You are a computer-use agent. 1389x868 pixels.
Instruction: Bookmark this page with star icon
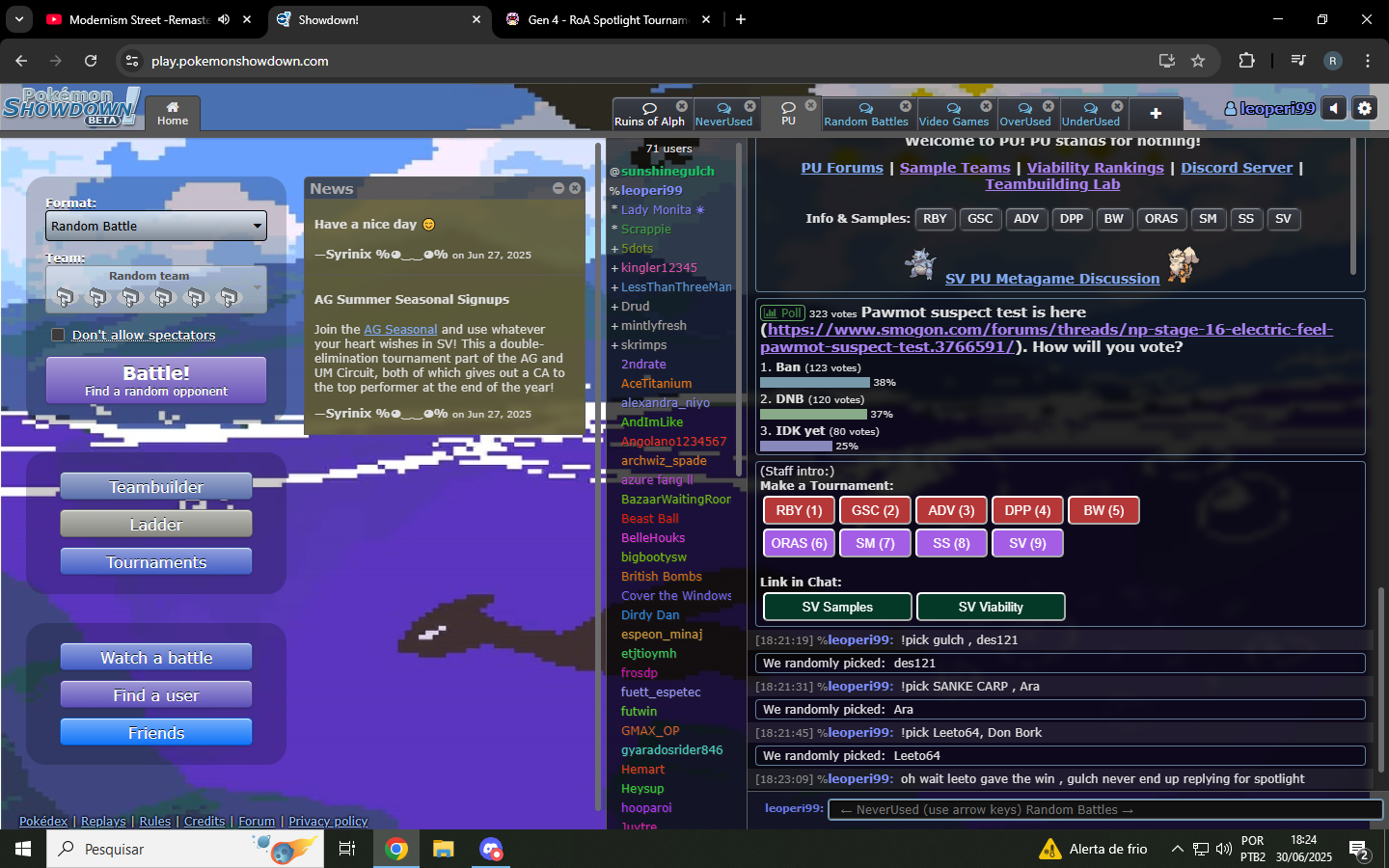coord(1198,61)
